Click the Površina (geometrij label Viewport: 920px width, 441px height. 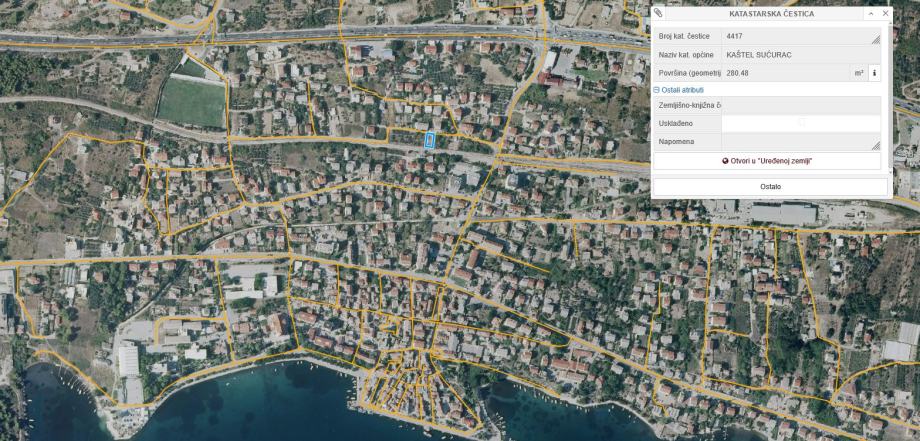pyautogui.click(x=689, y=73)
